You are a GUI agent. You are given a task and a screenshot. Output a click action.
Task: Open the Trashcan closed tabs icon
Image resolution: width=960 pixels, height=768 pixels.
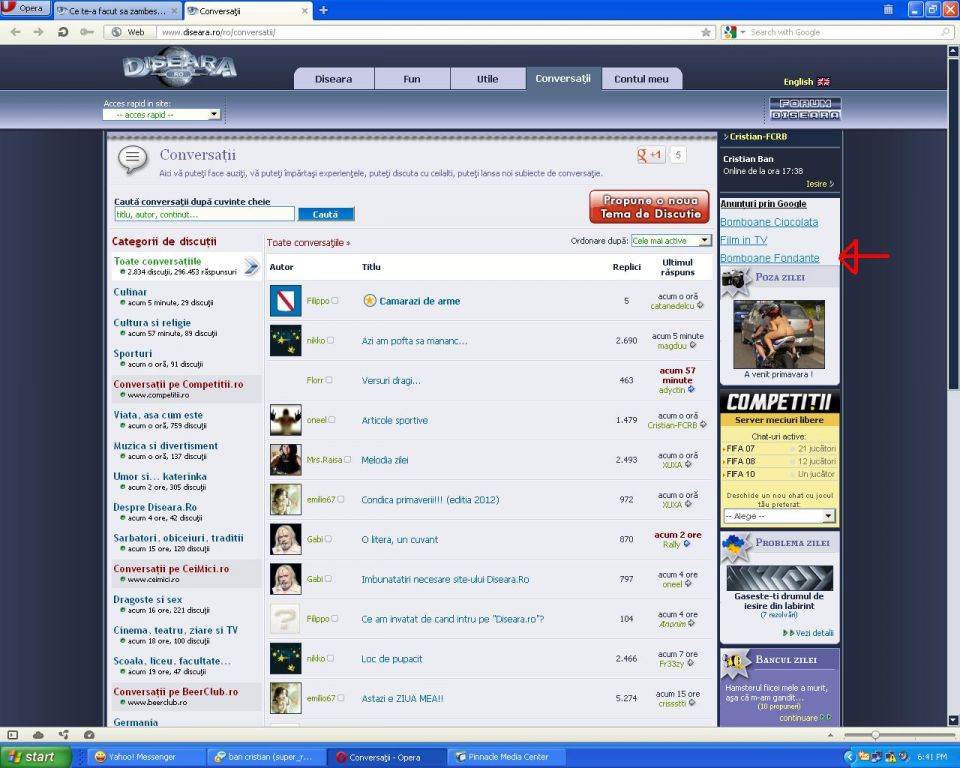(888, 9)
